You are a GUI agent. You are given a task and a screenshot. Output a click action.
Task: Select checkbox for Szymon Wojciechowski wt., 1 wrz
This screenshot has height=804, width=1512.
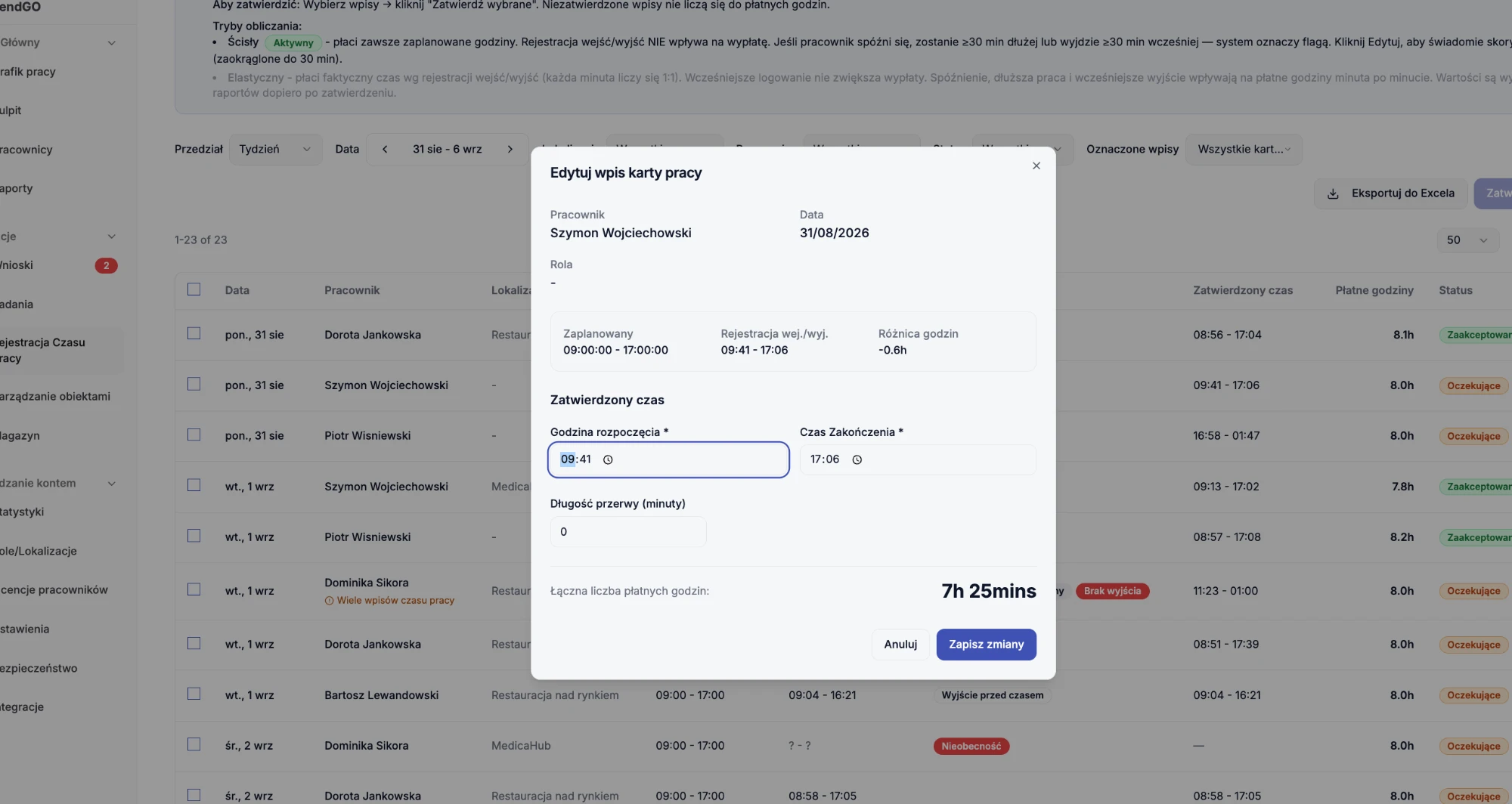(194, 486)
